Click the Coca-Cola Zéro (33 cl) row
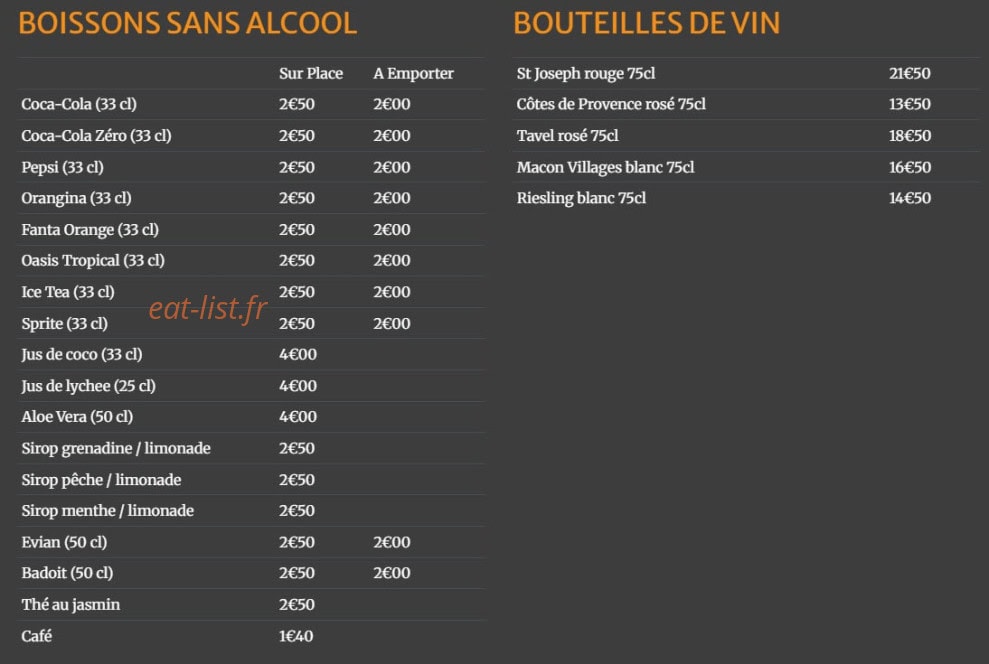 [252, 136]
